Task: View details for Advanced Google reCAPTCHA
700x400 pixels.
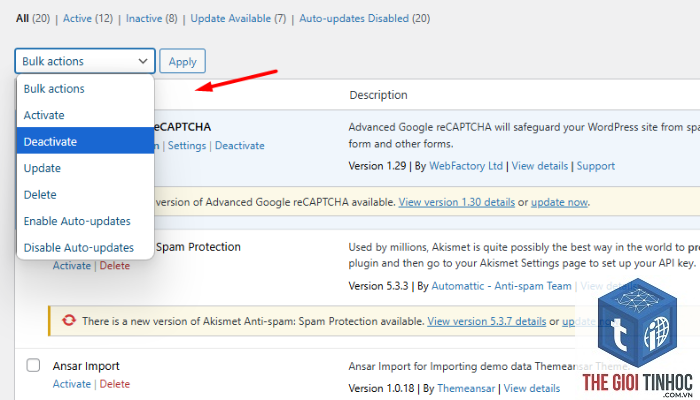Action: 540,166
